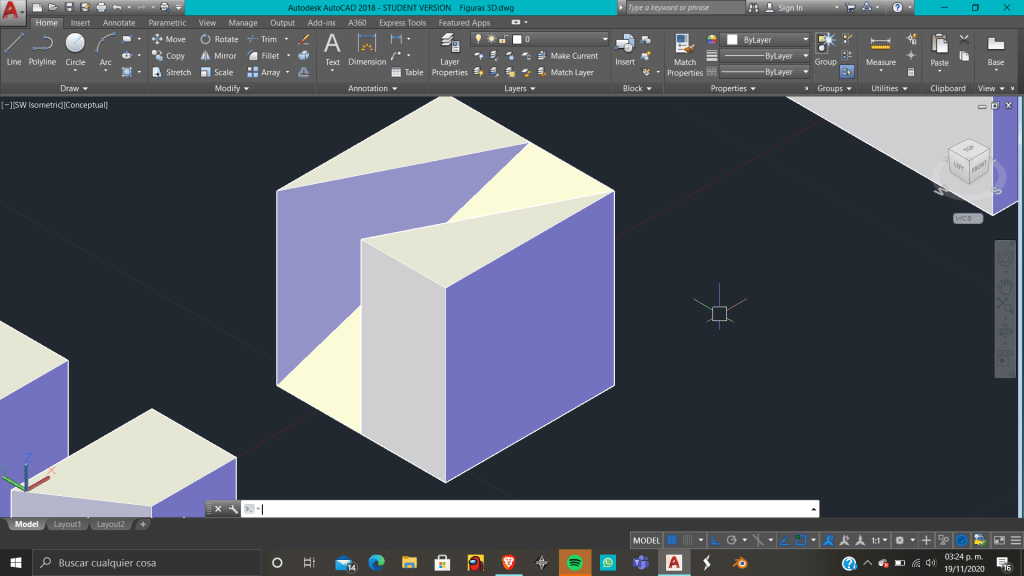Click the Make Current button
This screenshot has height=576, width=1024.
click(573, 56)
